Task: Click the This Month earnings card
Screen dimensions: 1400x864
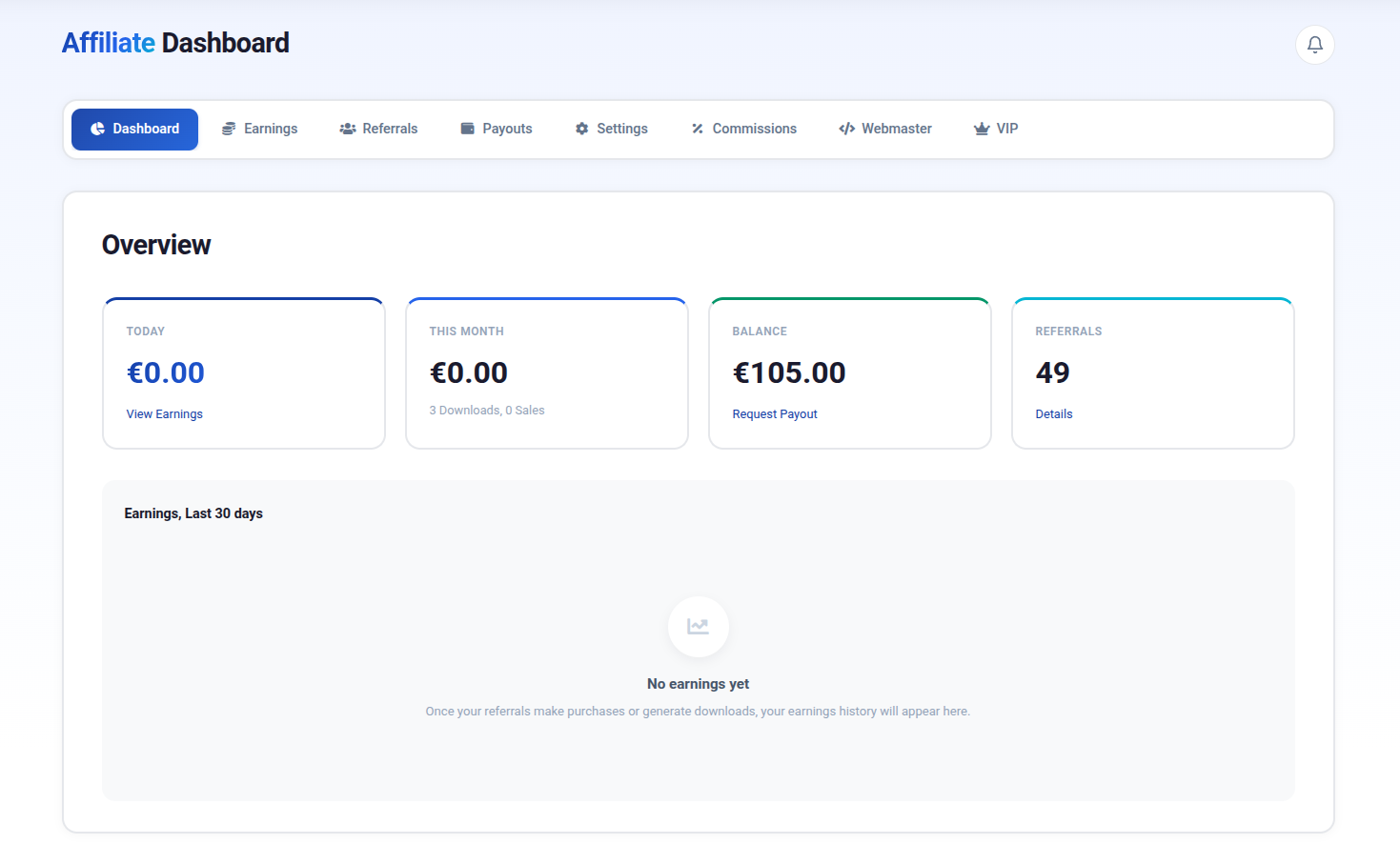Action: tap(547, 373)
